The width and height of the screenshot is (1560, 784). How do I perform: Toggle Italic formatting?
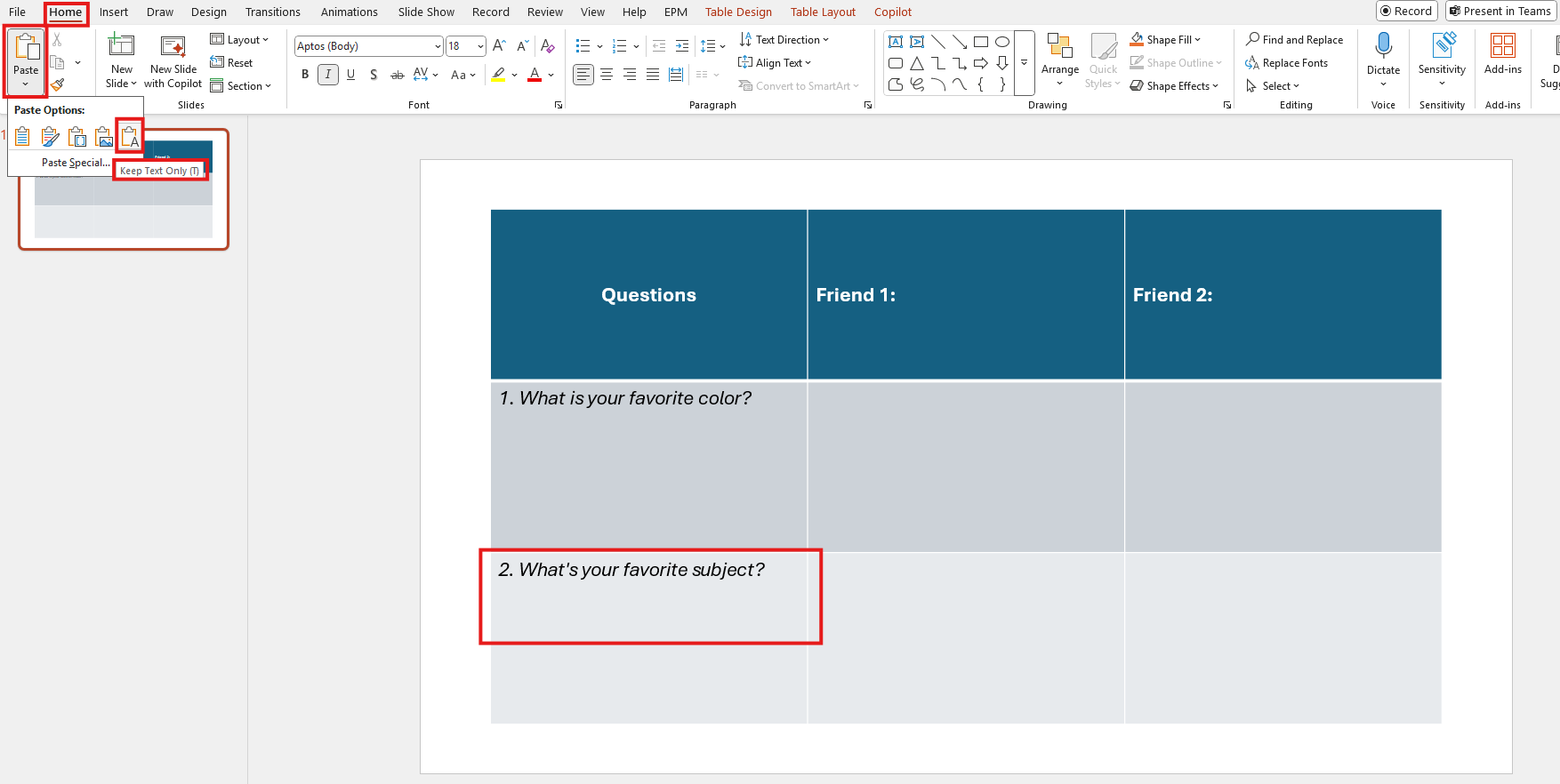(x=328, y=75)
